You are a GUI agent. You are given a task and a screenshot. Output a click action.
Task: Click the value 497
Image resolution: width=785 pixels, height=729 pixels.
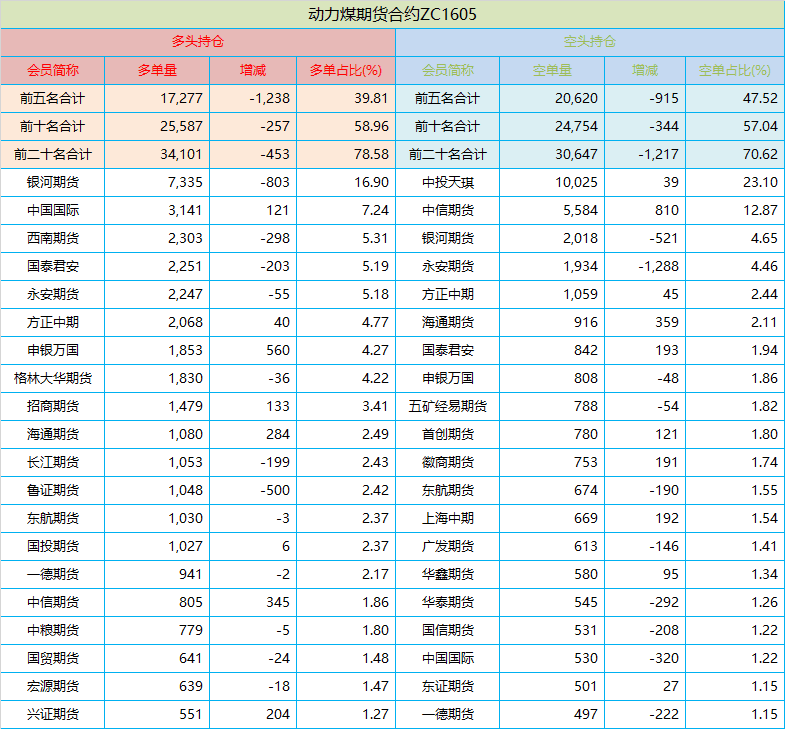pyautogui.click(x=586, y=715)
